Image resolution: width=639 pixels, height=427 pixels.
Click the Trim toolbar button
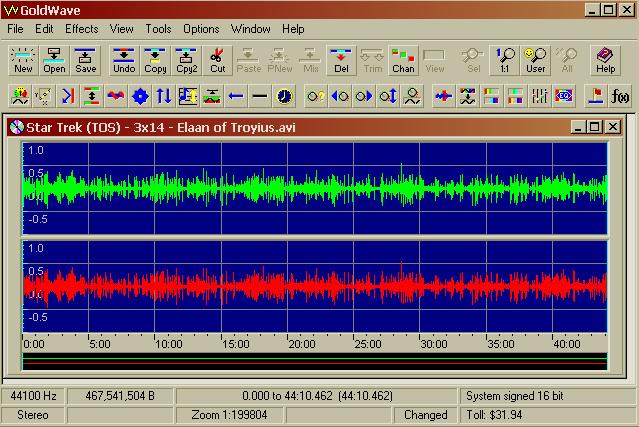pyautogui.click(x=372, y=60)
